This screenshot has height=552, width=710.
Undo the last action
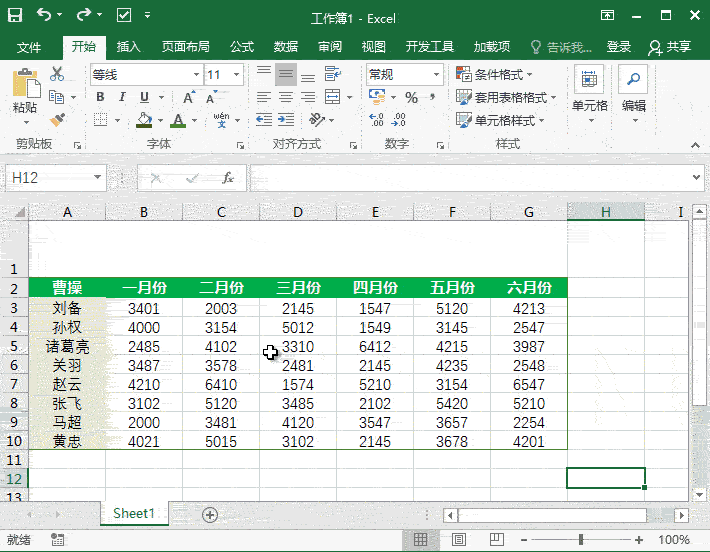click(x=44, y=15)
